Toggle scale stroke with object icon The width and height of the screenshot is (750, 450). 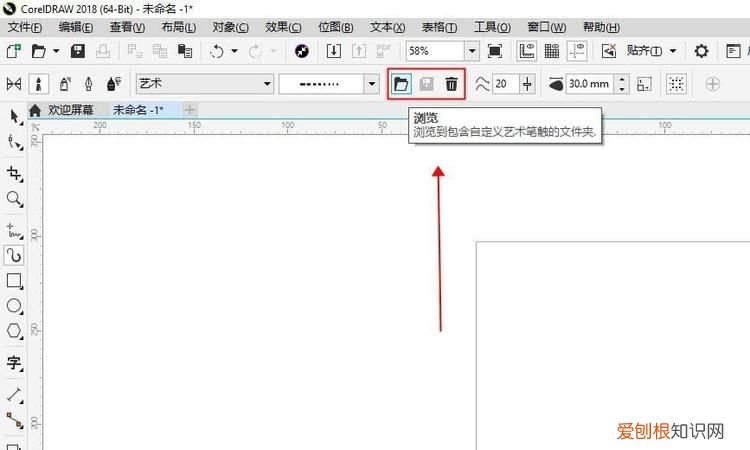click(x=644, y=84)
